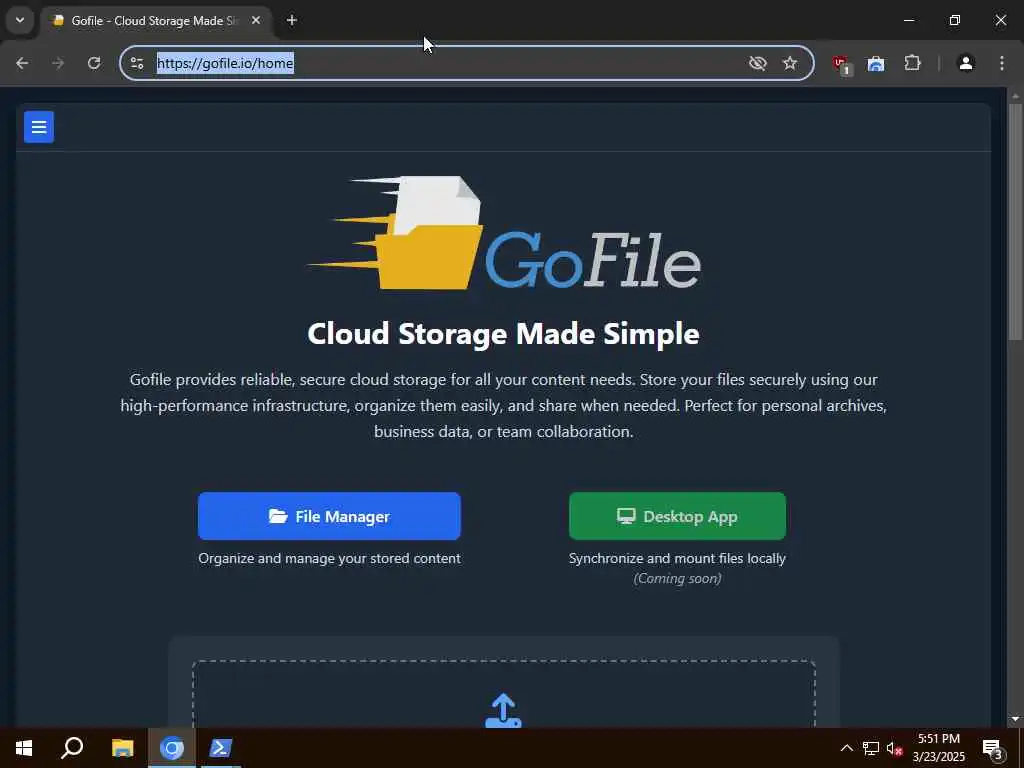The image size is (1024, 768).
Task: Open the GoFile hamburger sidebar menu
Action: pos(39,127)
